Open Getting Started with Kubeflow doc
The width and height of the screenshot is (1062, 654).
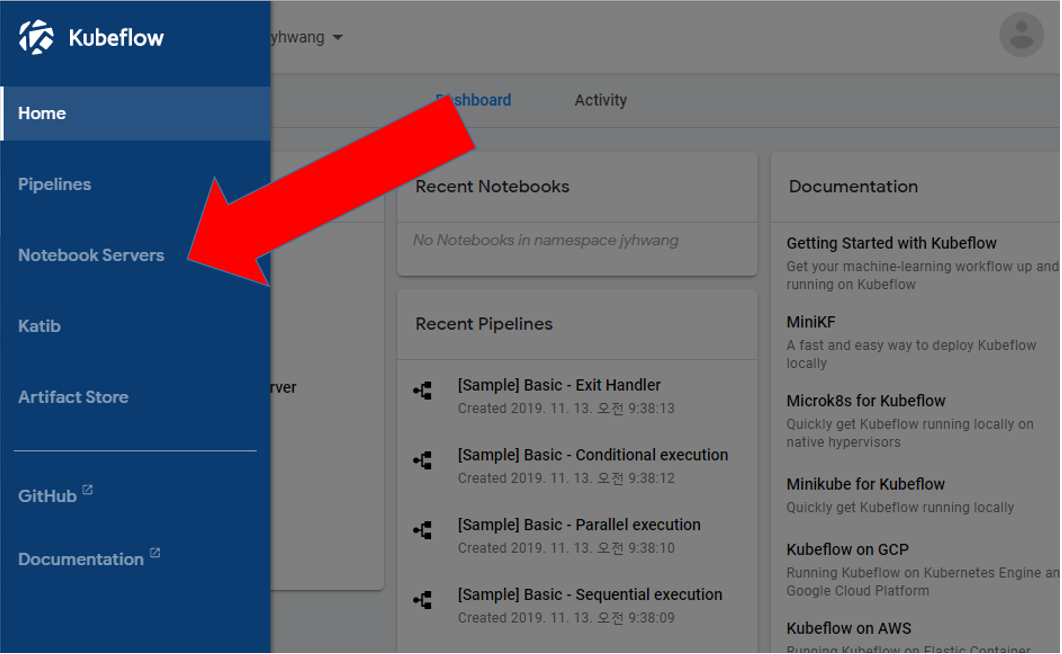pyautogui.click(x=891, y=243)
